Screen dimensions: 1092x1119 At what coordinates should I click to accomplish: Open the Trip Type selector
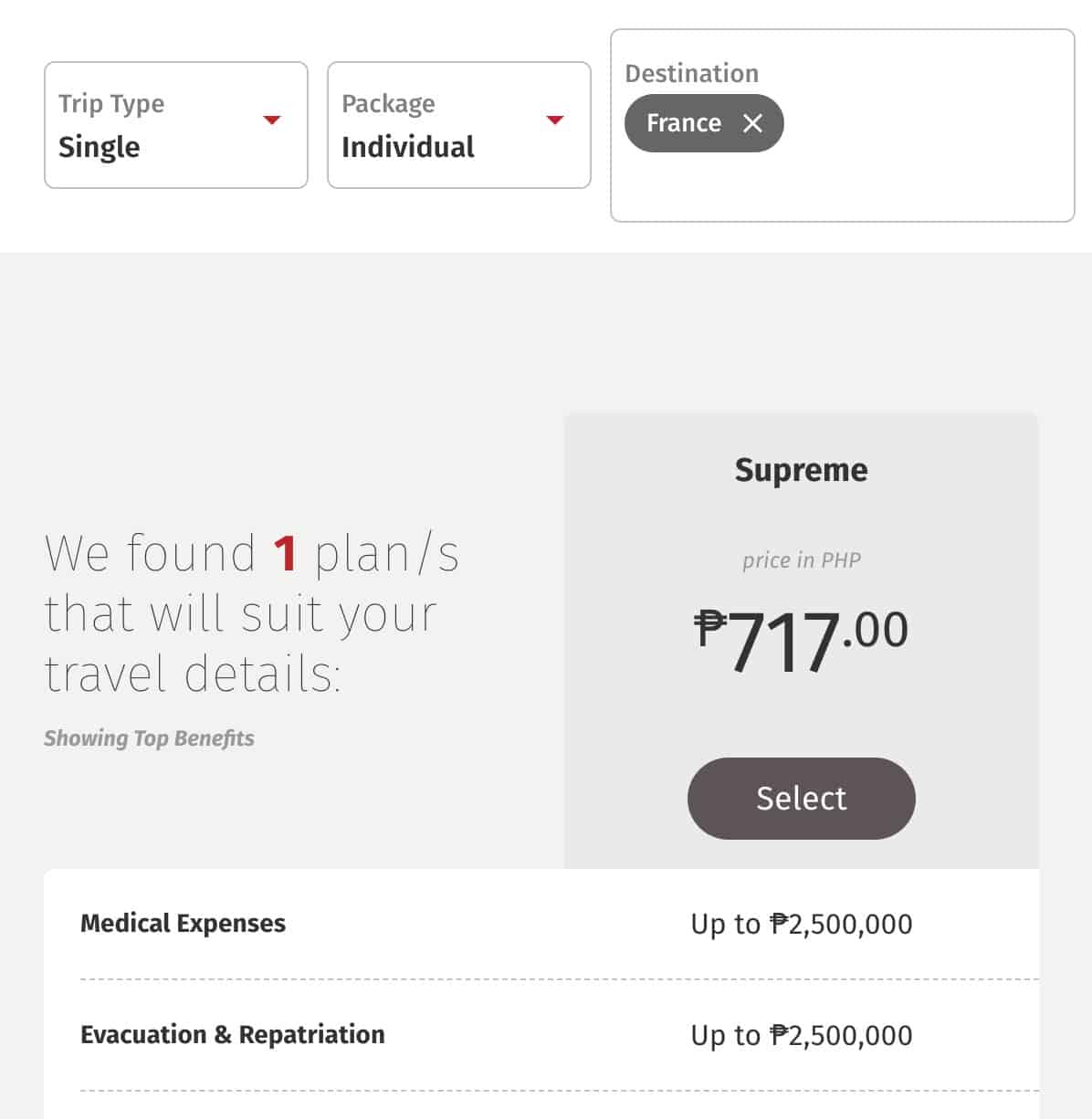(175, 124)
